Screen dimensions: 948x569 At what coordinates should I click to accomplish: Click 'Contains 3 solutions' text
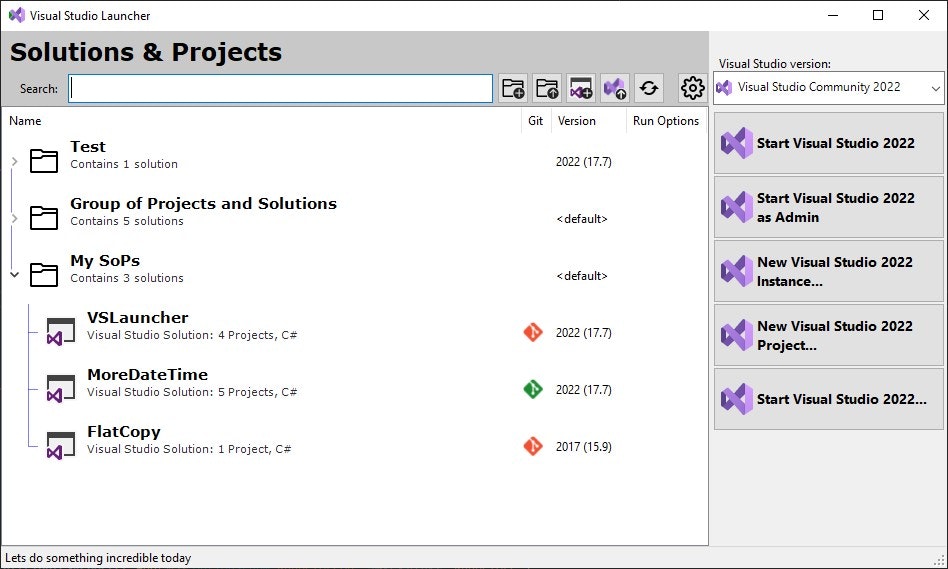(126, 278)
